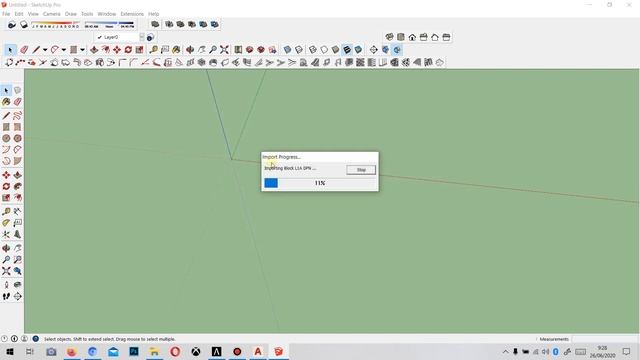The image size is (640, 360).
Task: Switch to Shaded With Textures style
Action: click(x=347, y=50)
